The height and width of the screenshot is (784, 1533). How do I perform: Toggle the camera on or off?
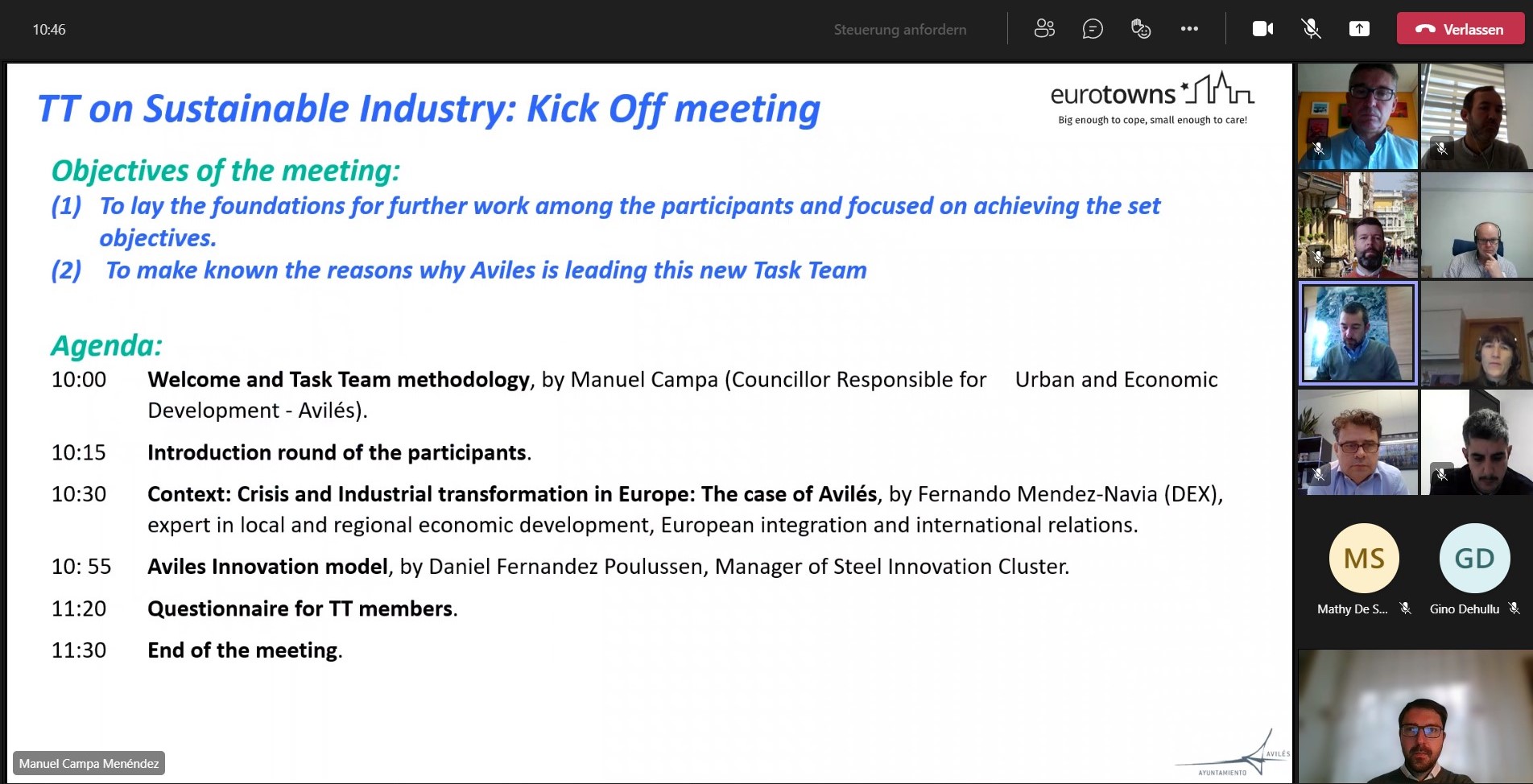[x=1262, y=29]
